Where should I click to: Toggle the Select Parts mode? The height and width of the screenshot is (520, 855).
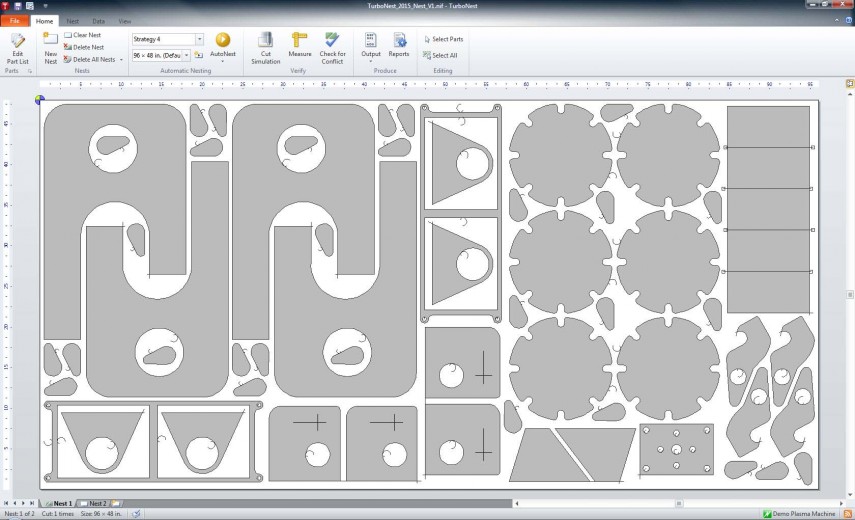(x=443, y=39)
